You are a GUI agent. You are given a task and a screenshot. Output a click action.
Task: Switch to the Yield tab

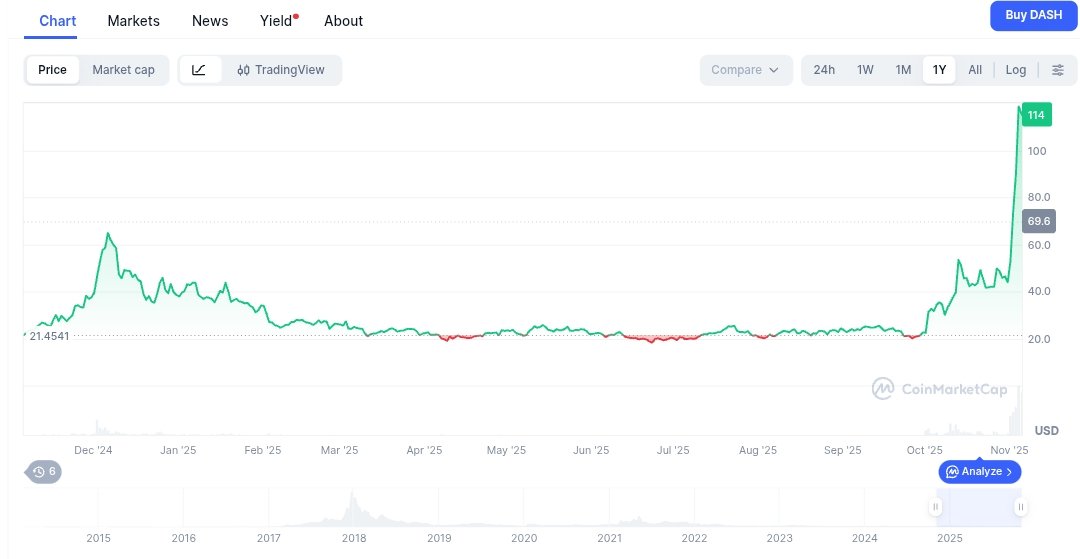pyautogui.click(x=276, y=20)
